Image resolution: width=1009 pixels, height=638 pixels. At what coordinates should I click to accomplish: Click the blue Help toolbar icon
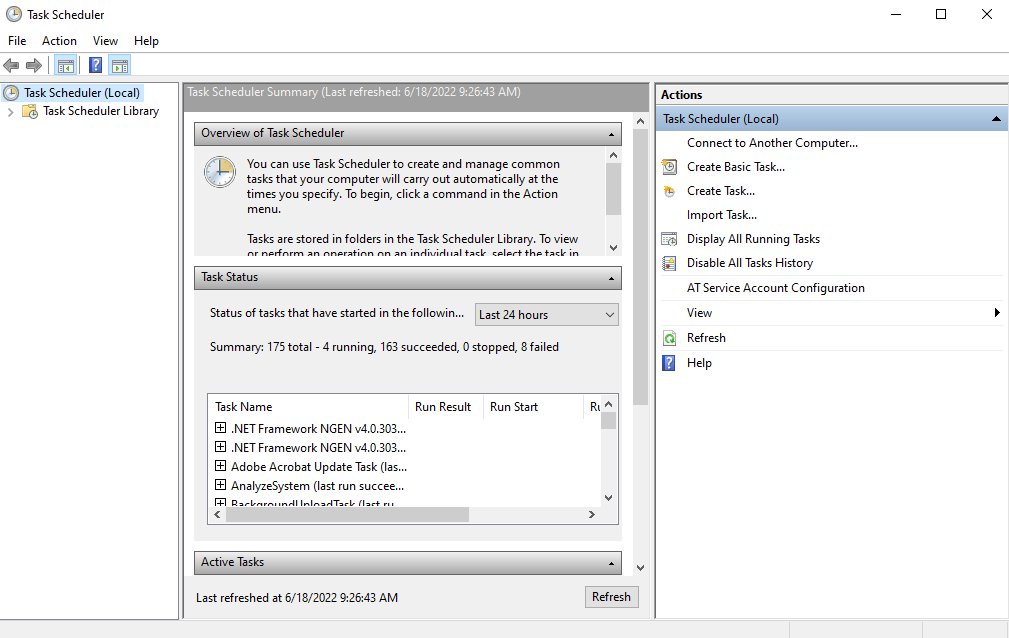[95, 65]
